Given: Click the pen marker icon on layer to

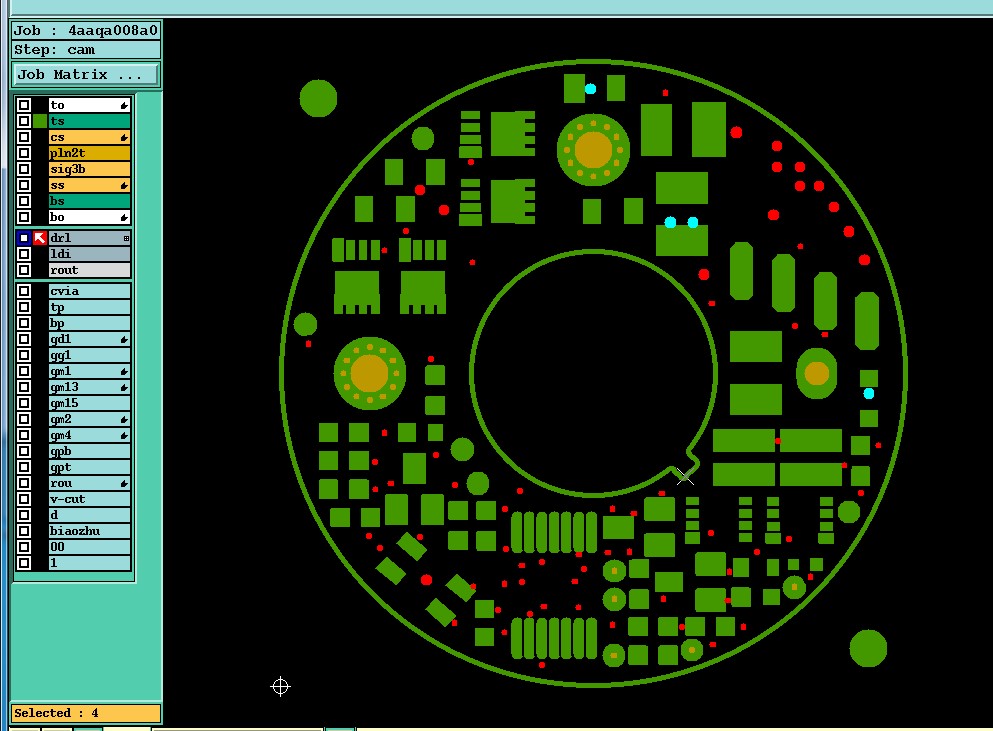Looking at the screenshot, I should pyautogui.click(x=124, y=105).
